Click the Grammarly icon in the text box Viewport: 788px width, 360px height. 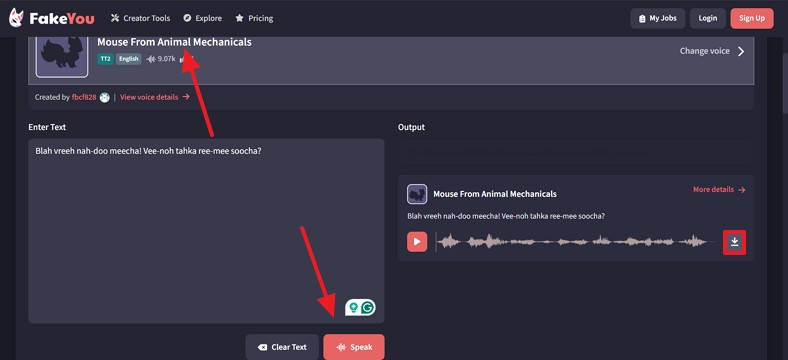368,307
